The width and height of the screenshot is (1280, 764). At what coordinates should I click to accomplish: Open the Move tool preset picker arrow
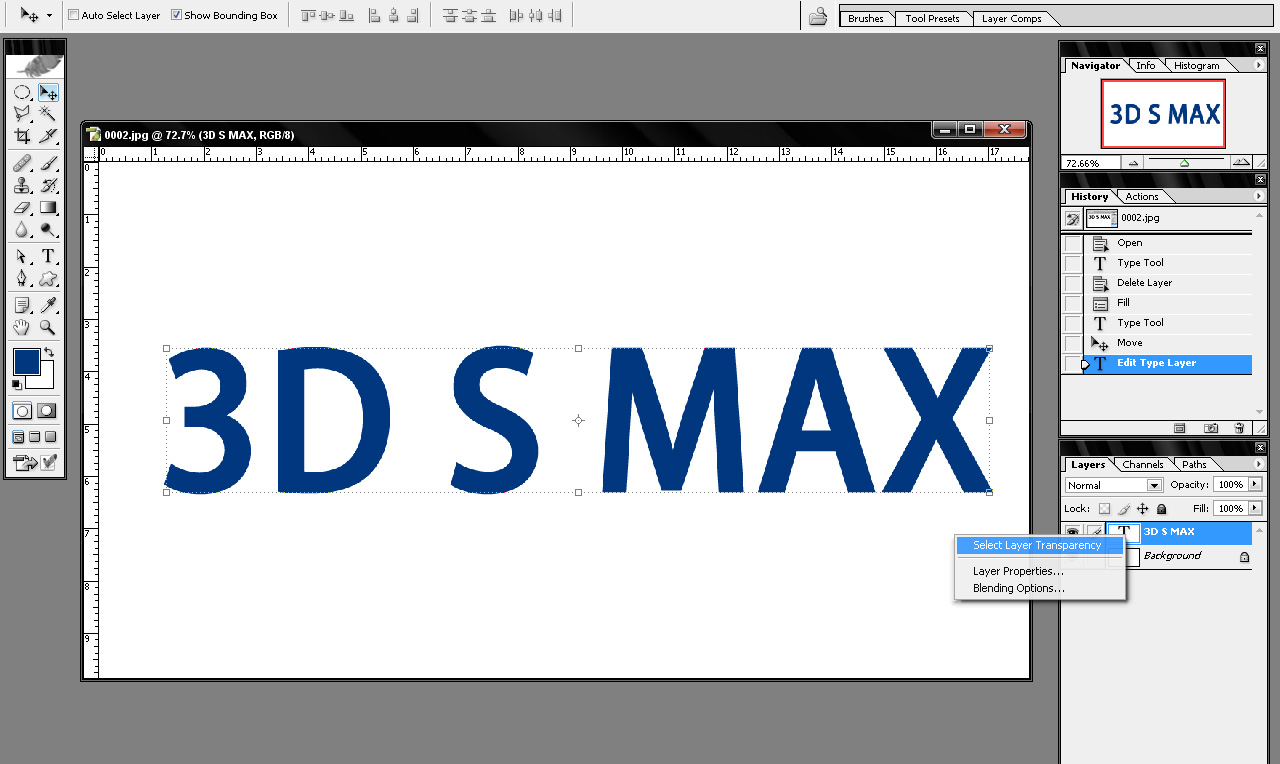click(49, 16)
